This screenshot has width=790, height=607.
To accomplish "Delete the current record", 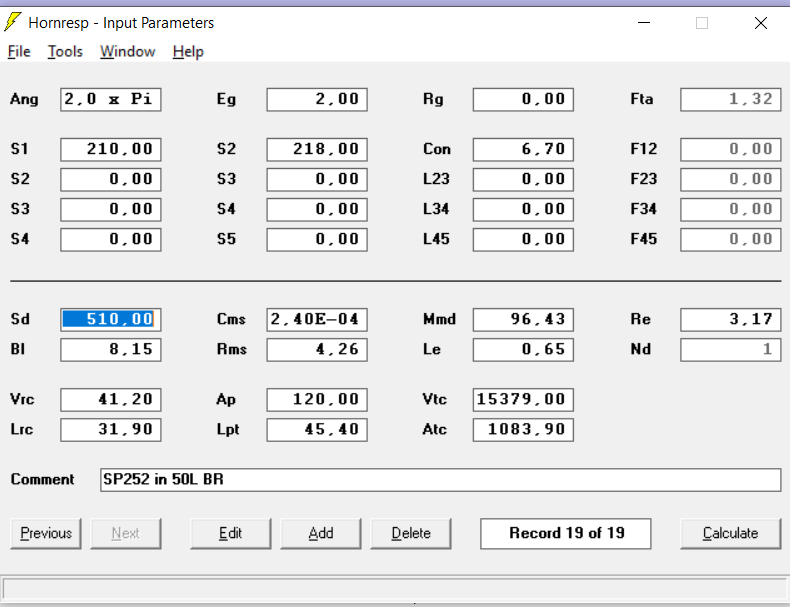I will pos(411,533).
